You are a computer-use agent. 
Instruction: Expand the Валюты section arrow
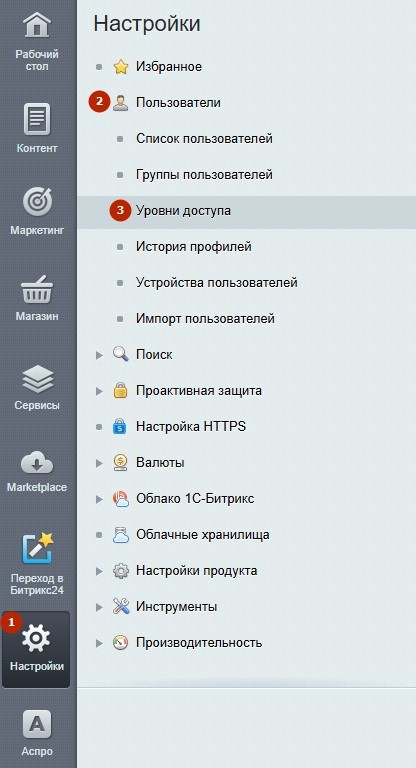(99, 463)
